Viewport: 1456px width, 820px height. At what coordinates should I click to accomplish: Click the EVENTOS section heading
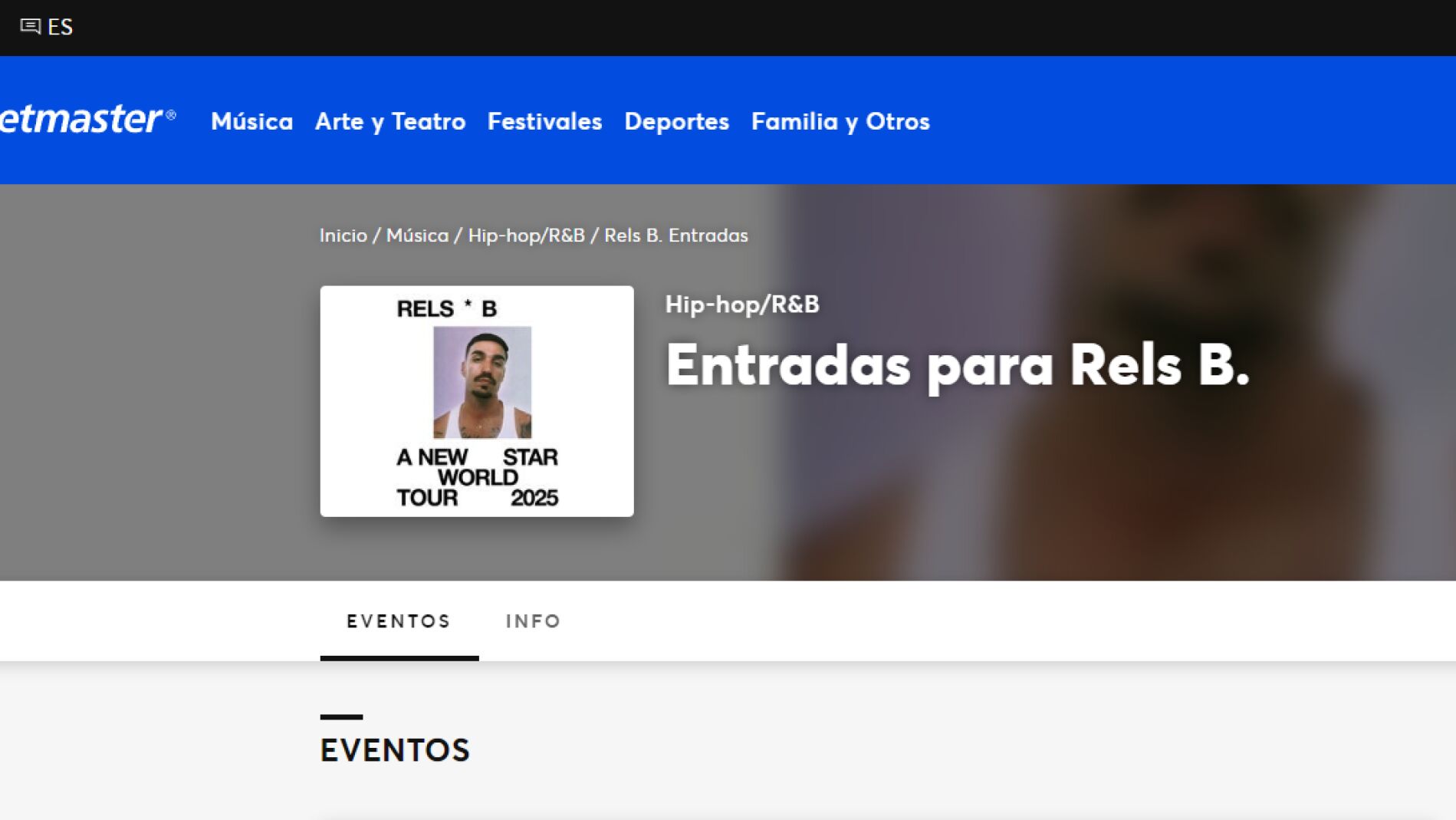tap(395, 750)
